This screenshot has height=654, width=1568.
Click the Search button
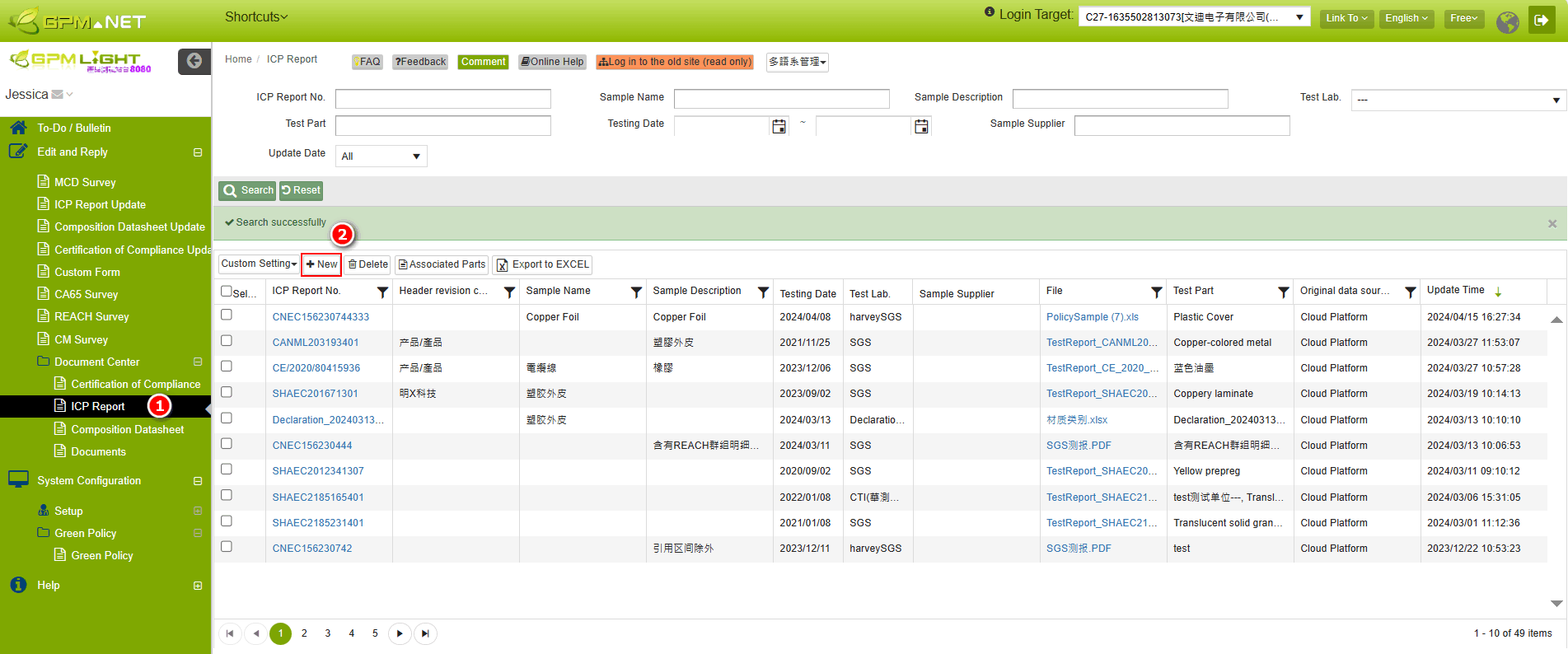(x=247, y=190)
